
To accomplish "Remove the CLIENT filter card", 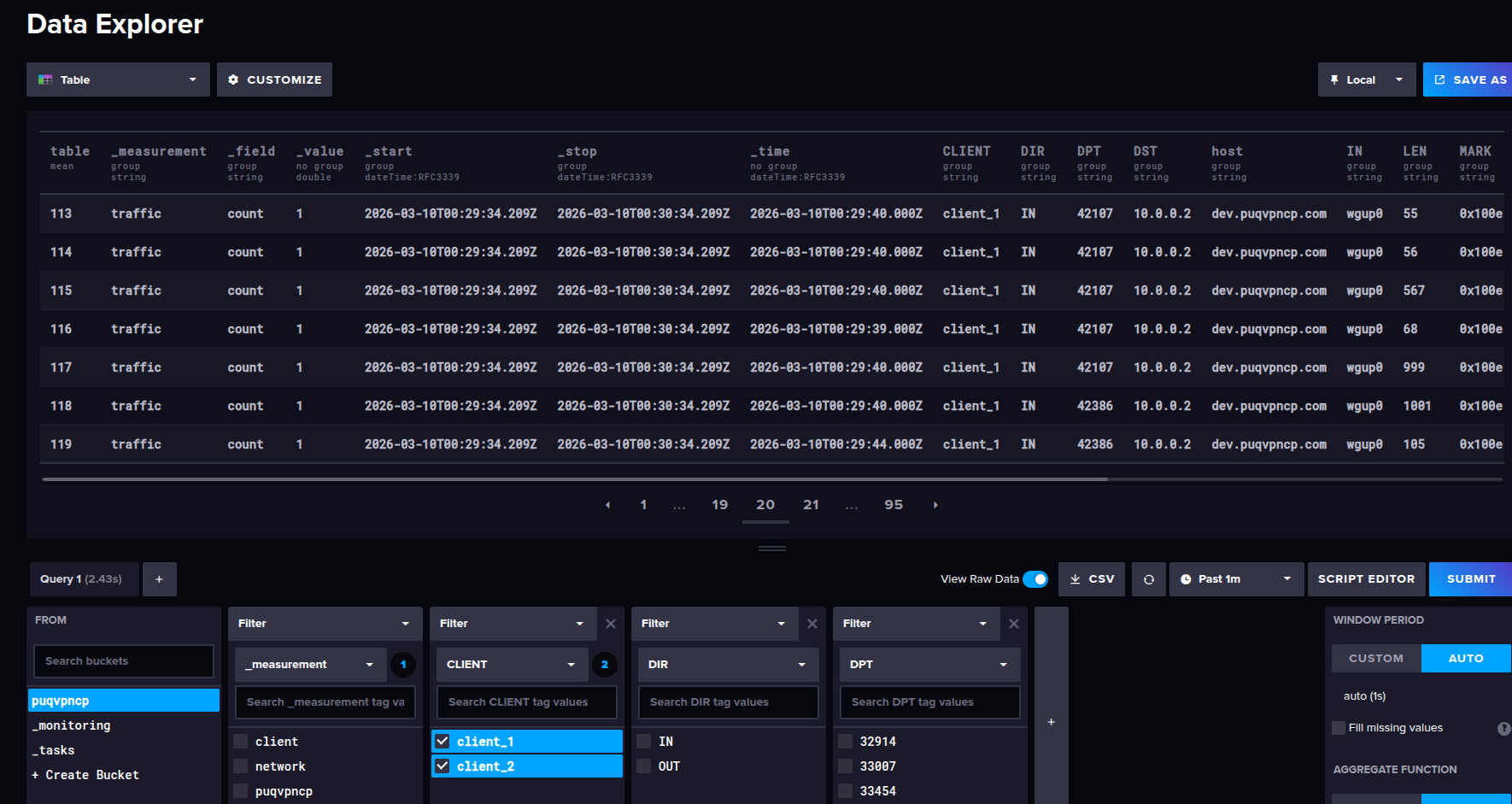I will [611, 624].
